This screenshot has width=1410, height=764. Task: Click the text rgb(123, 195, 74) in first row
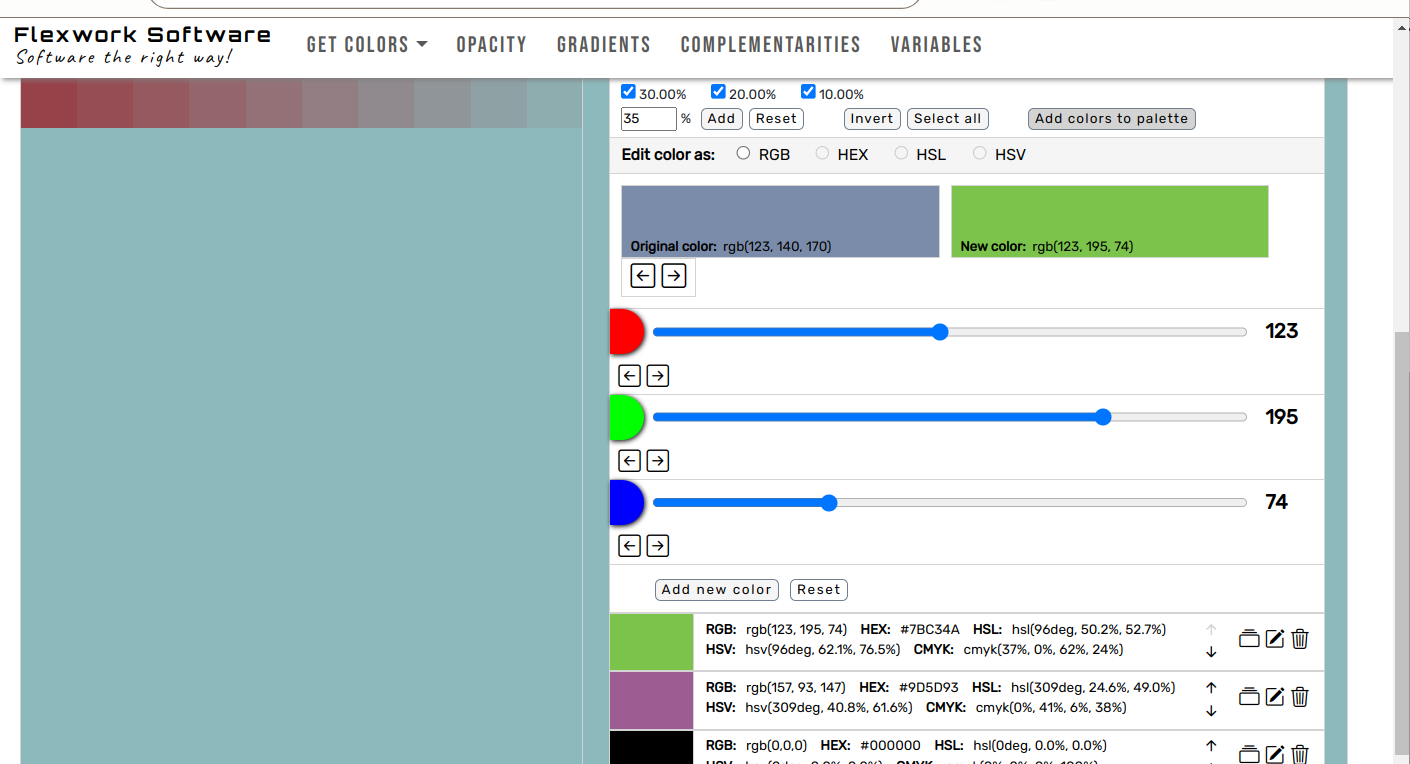796,630
